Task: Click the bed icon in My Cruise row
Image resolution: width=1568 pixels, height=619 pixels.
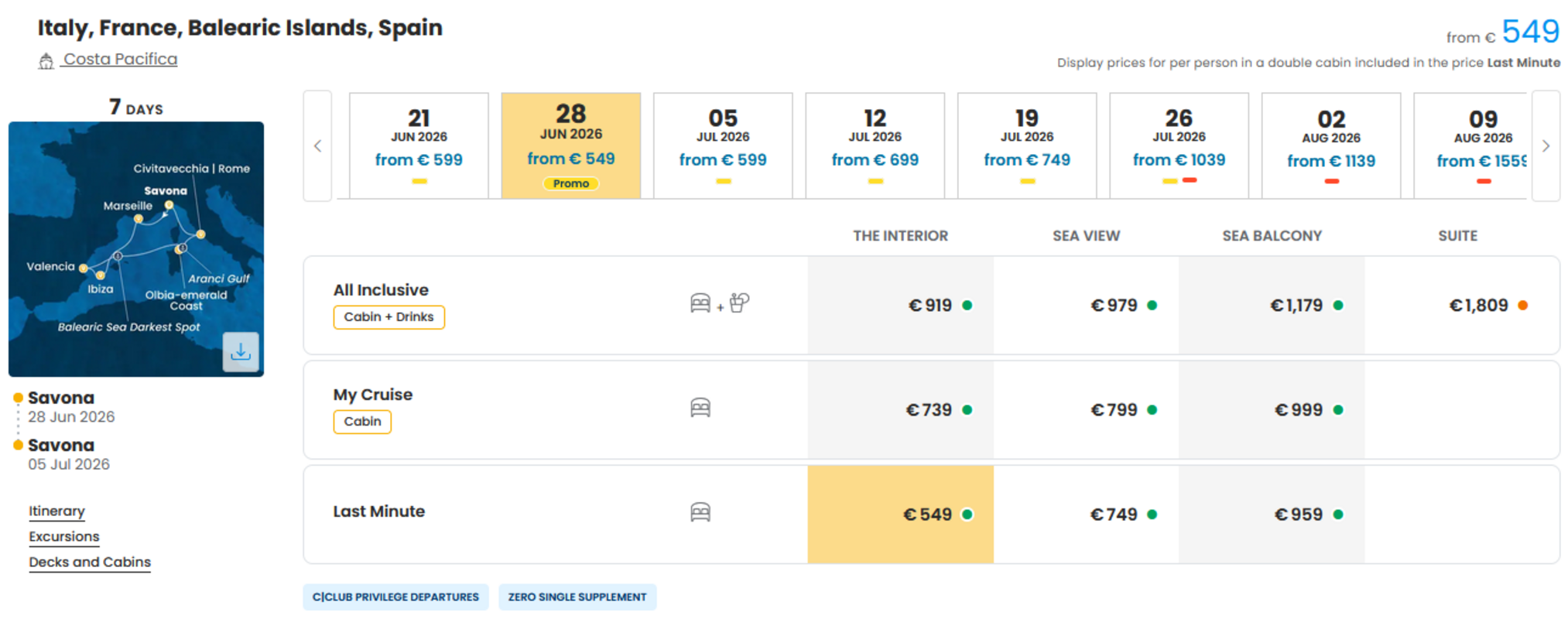Action: click(700, 408)
